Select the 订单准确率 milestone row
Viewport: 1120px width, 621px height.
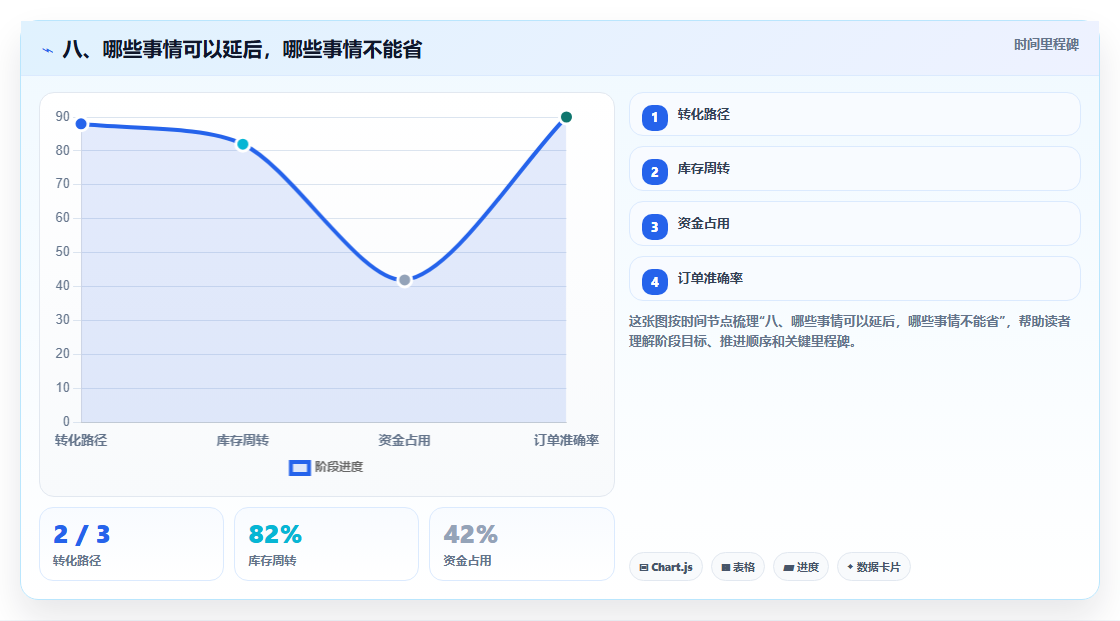tap(854, 279)
